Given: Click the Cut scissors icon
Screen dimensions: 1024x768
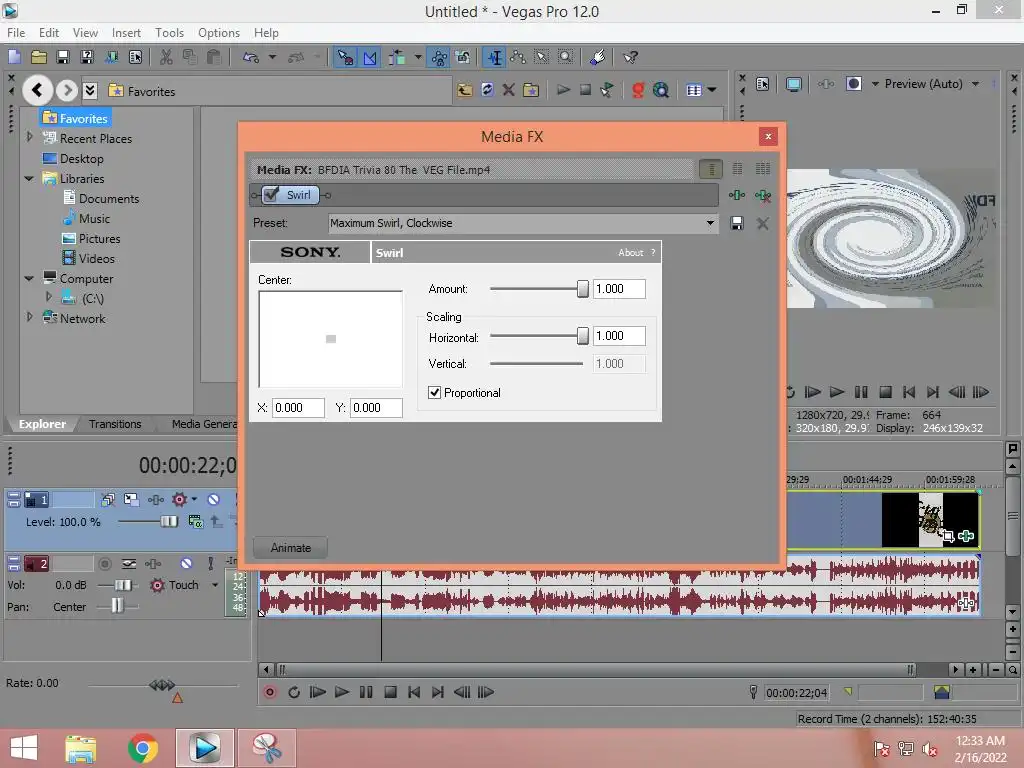Looking at the screenshot, I should (x=166, y=57).
